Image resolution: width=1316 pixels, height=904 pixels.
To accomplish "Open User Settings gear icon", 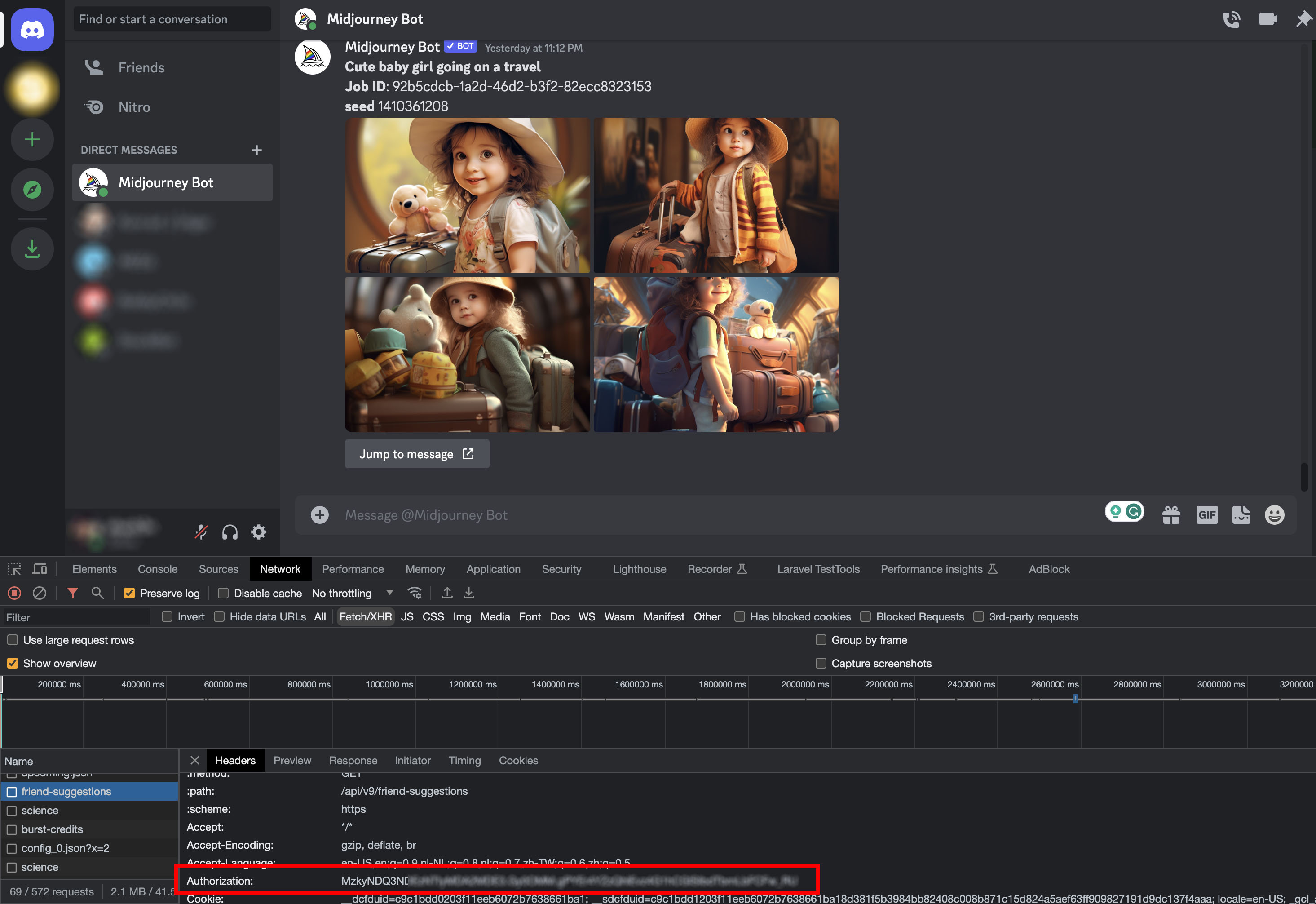I will pos(259,532).
